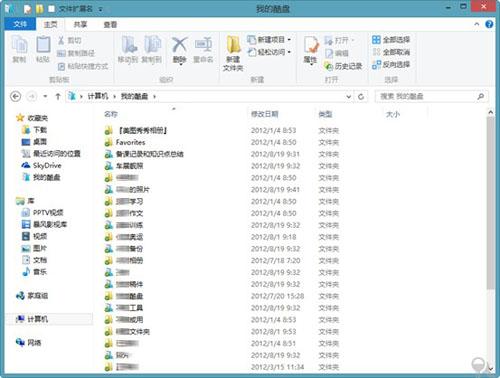The width and height of the screenshot is (500, 378).
Task: Open the Easy access (轻松访问) dropdown
Action: (269, 52)
